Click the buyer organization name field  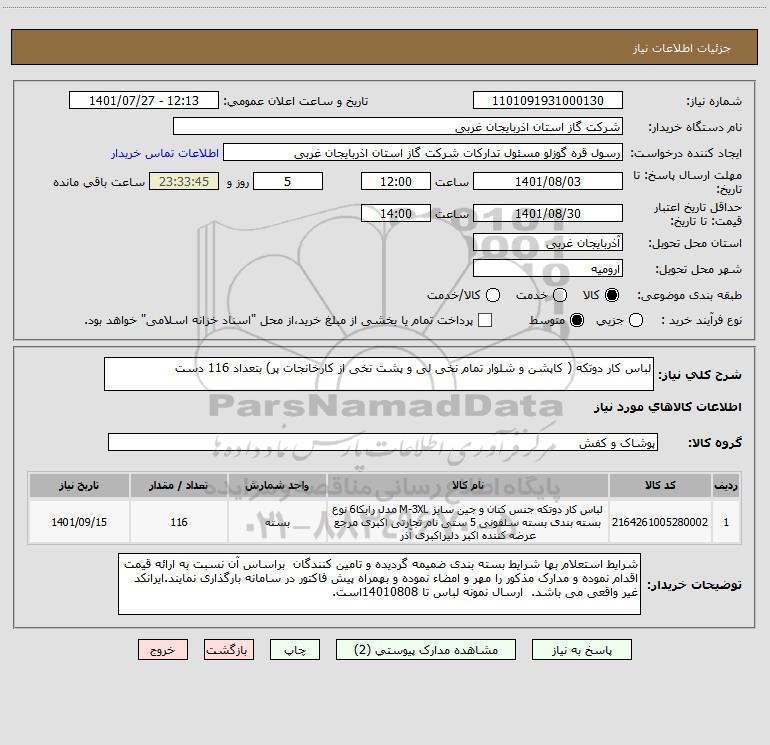[398, 127]
